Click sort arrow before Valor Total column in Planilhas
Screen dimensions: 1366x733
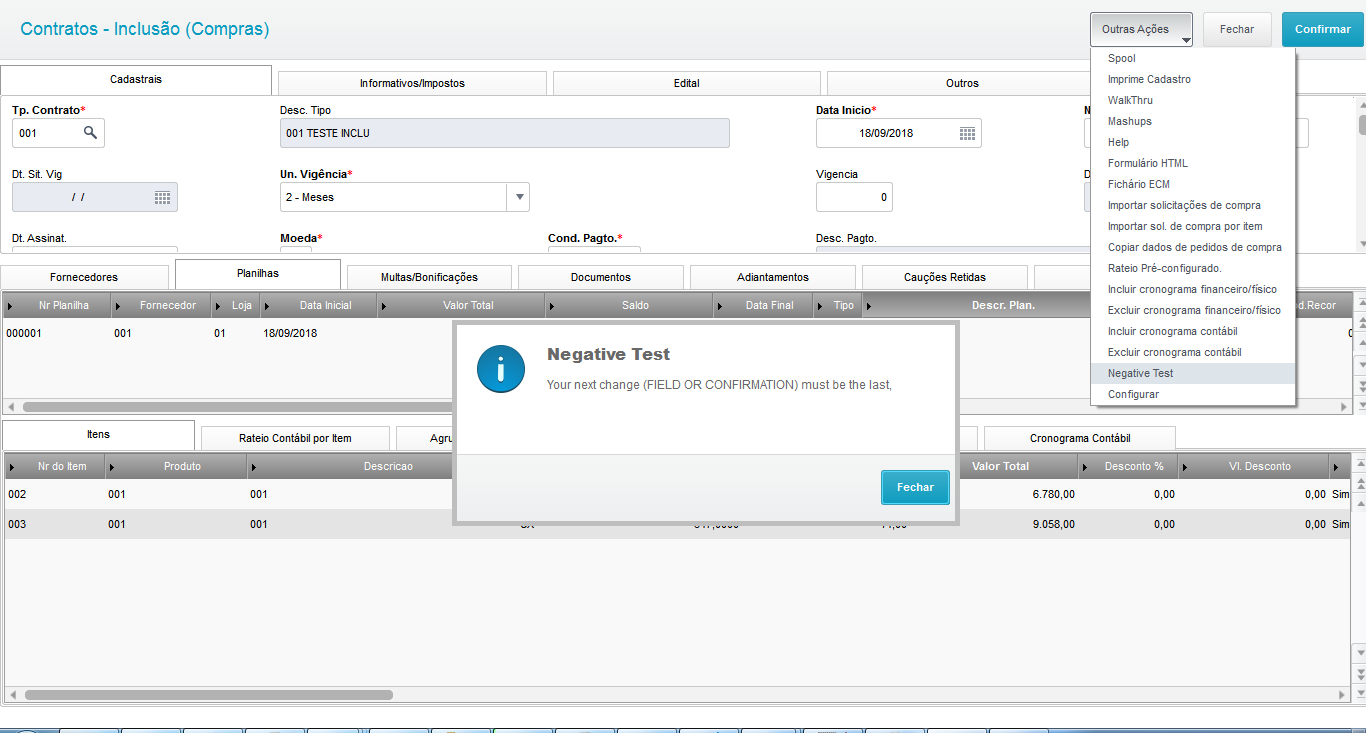point(384,305)
